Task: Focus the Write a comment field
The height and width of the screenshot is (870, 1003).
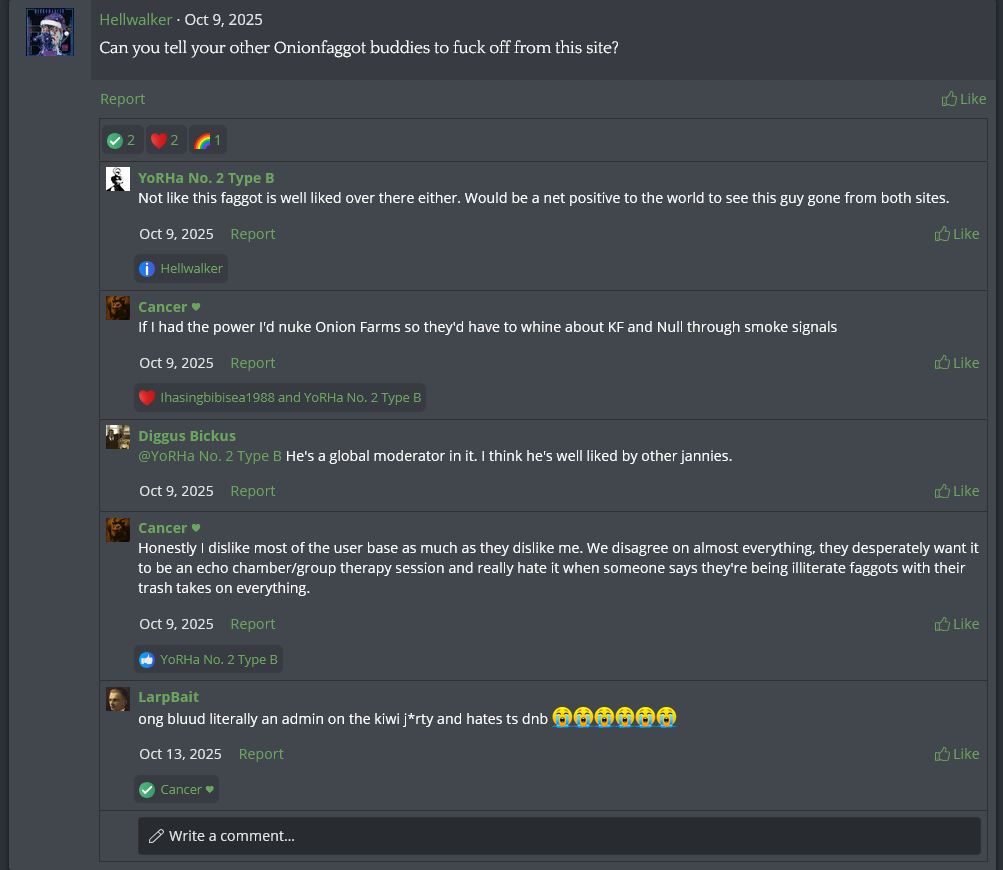Action: coord(558,836)
